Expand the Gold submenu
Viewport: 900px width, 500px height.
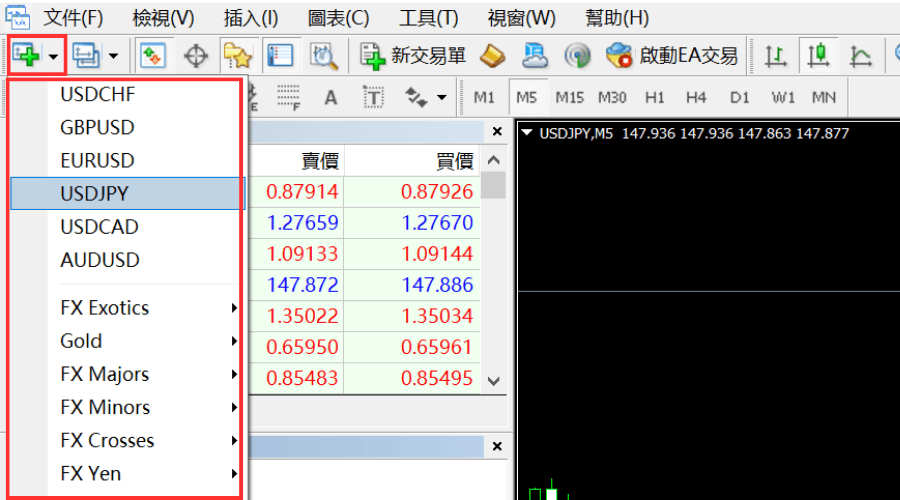coord(125,341)
